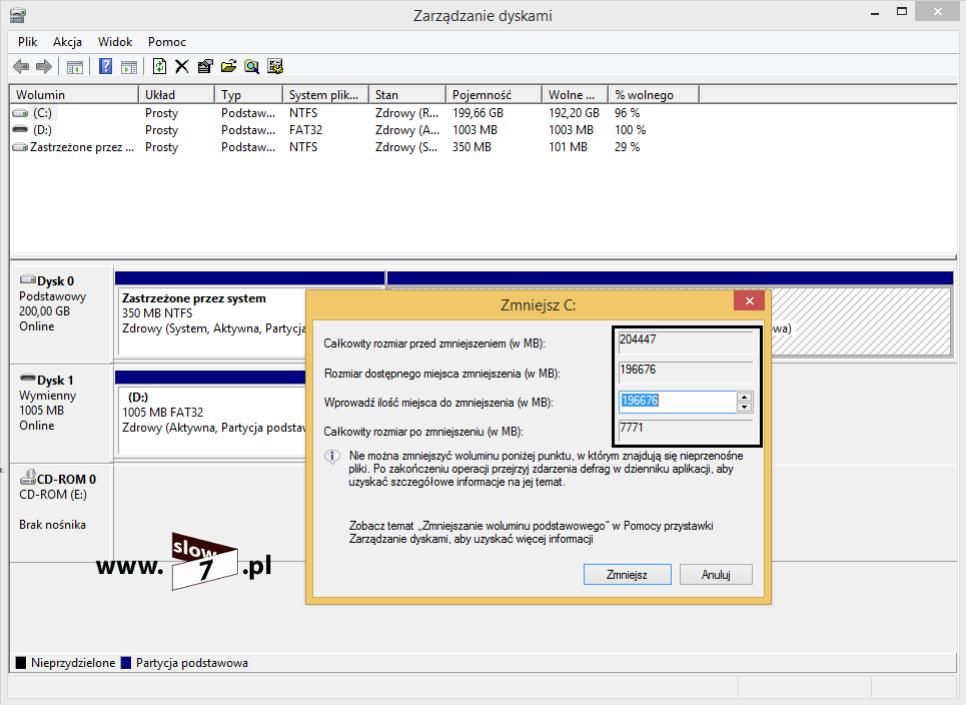Viewport: 966px width, 705px height.
Task: Open the Widok menu
Action: point(115,42)
